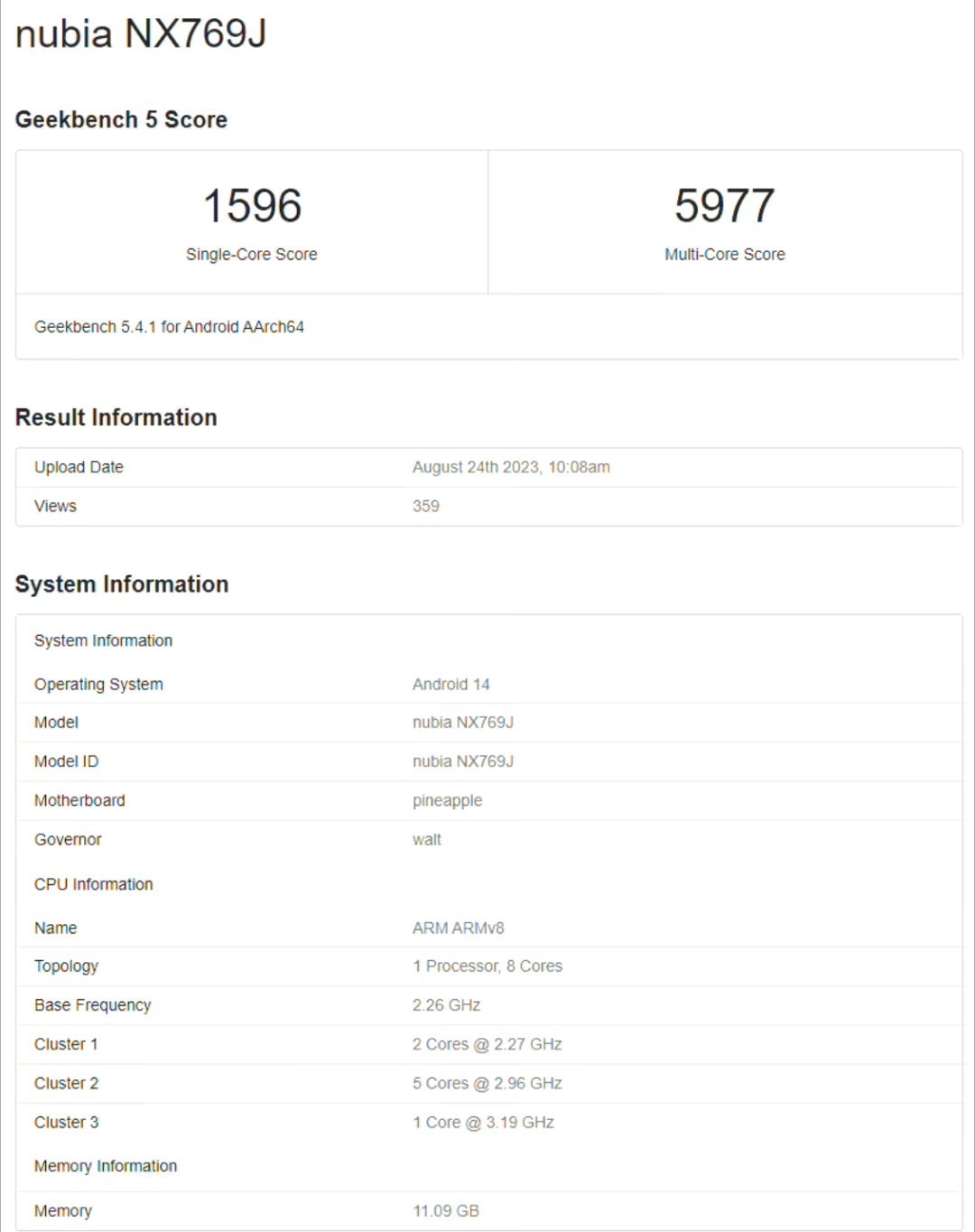Select the 5977 multi-core score value
This screenshot has height=1232, width=975.
[725, 205]
